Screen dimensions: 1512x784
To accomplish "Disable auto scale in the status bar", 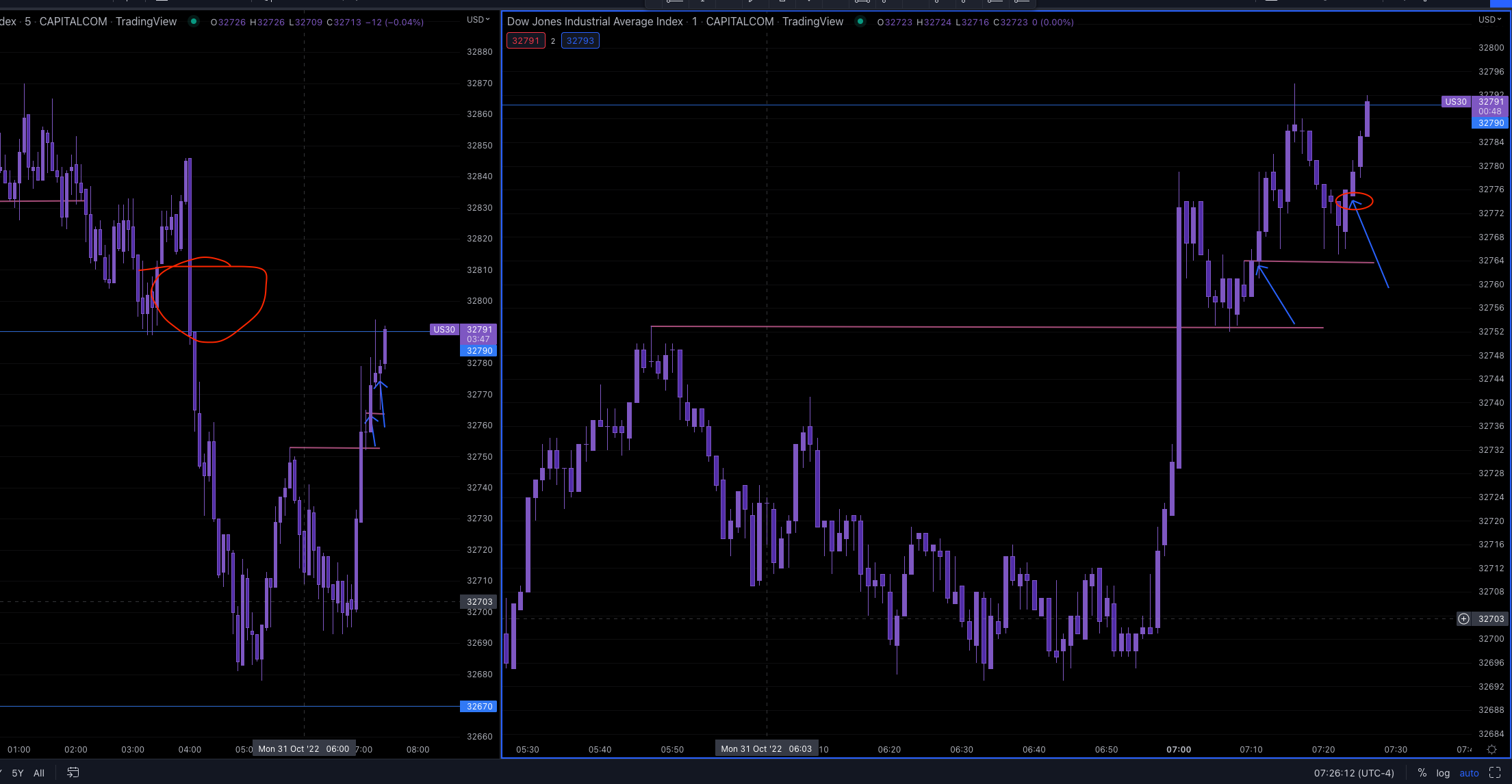I will pos(1470,773).
